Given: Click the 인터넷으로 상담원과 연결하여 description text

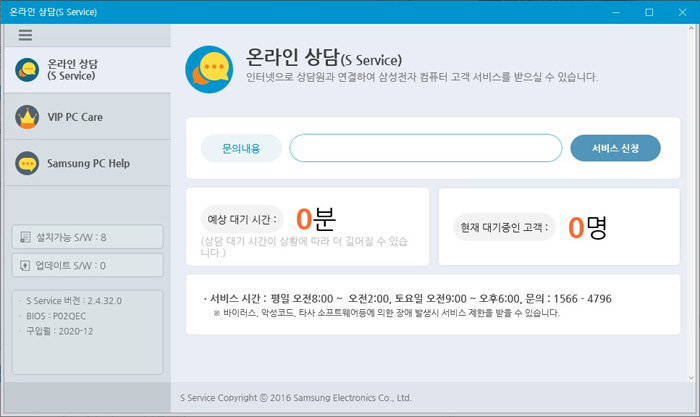Looking at the screenshot, I should (422, 77).
